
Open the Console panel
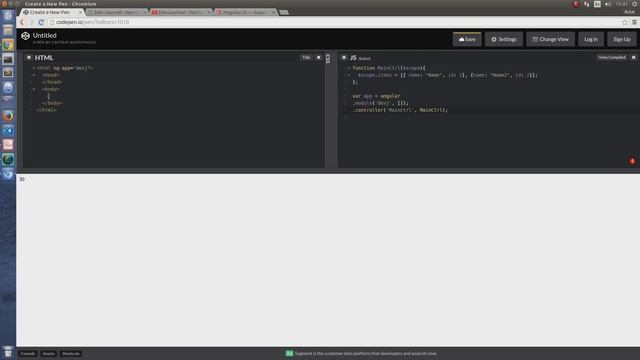tap(28, 353)
